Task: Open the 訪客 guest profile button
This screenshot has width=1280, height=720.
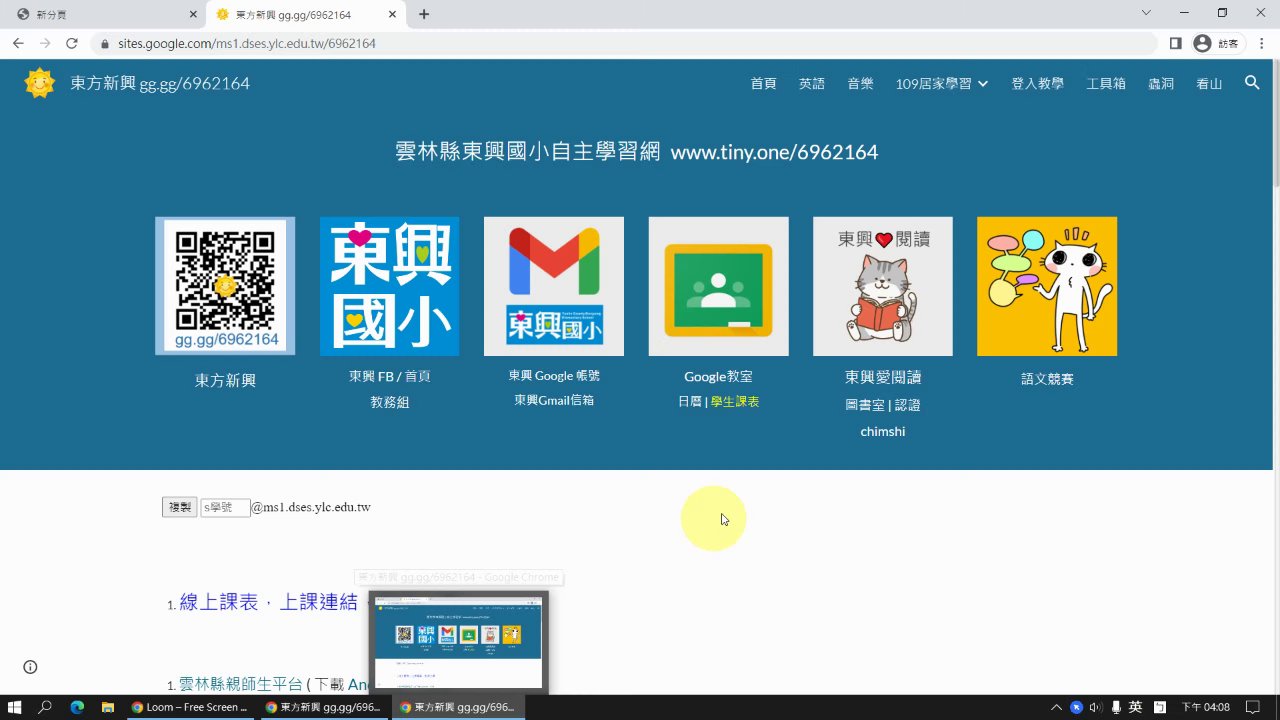Action: click(x=1216, y=43)
